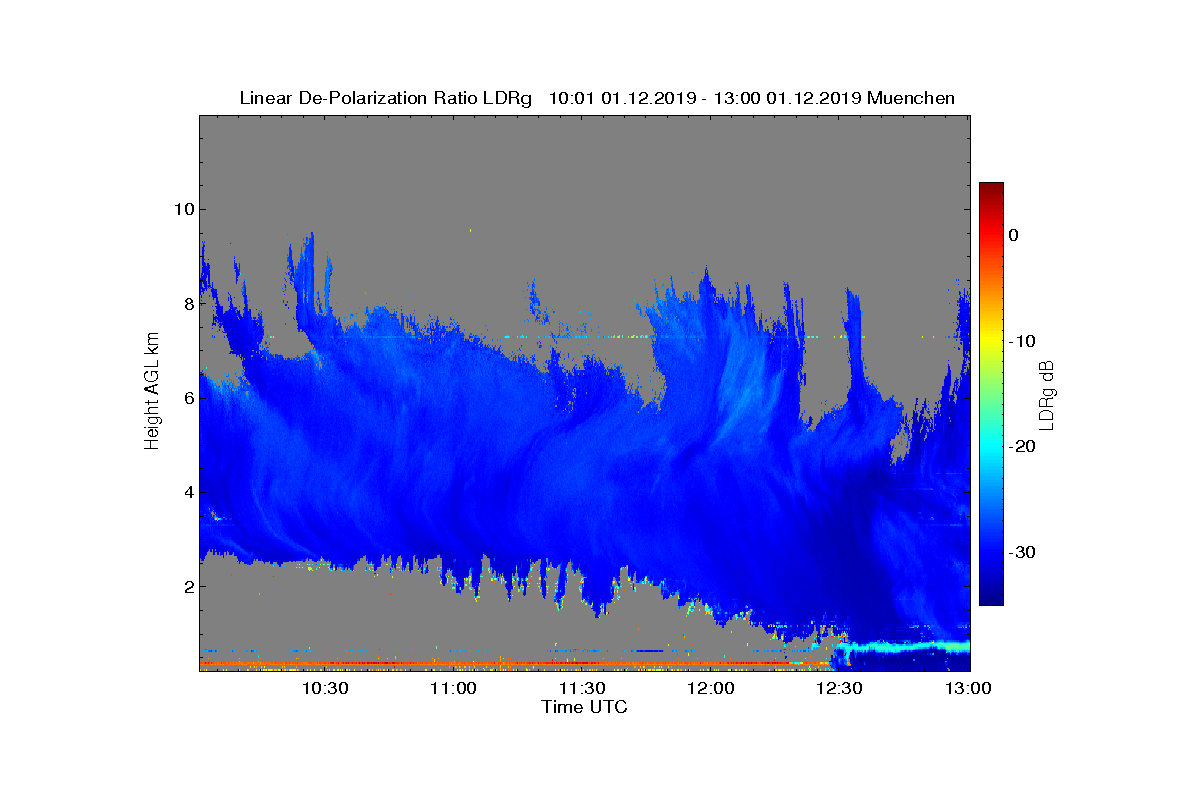
Task: Click the 11:30 time tick label
Action: pos(583,689)
